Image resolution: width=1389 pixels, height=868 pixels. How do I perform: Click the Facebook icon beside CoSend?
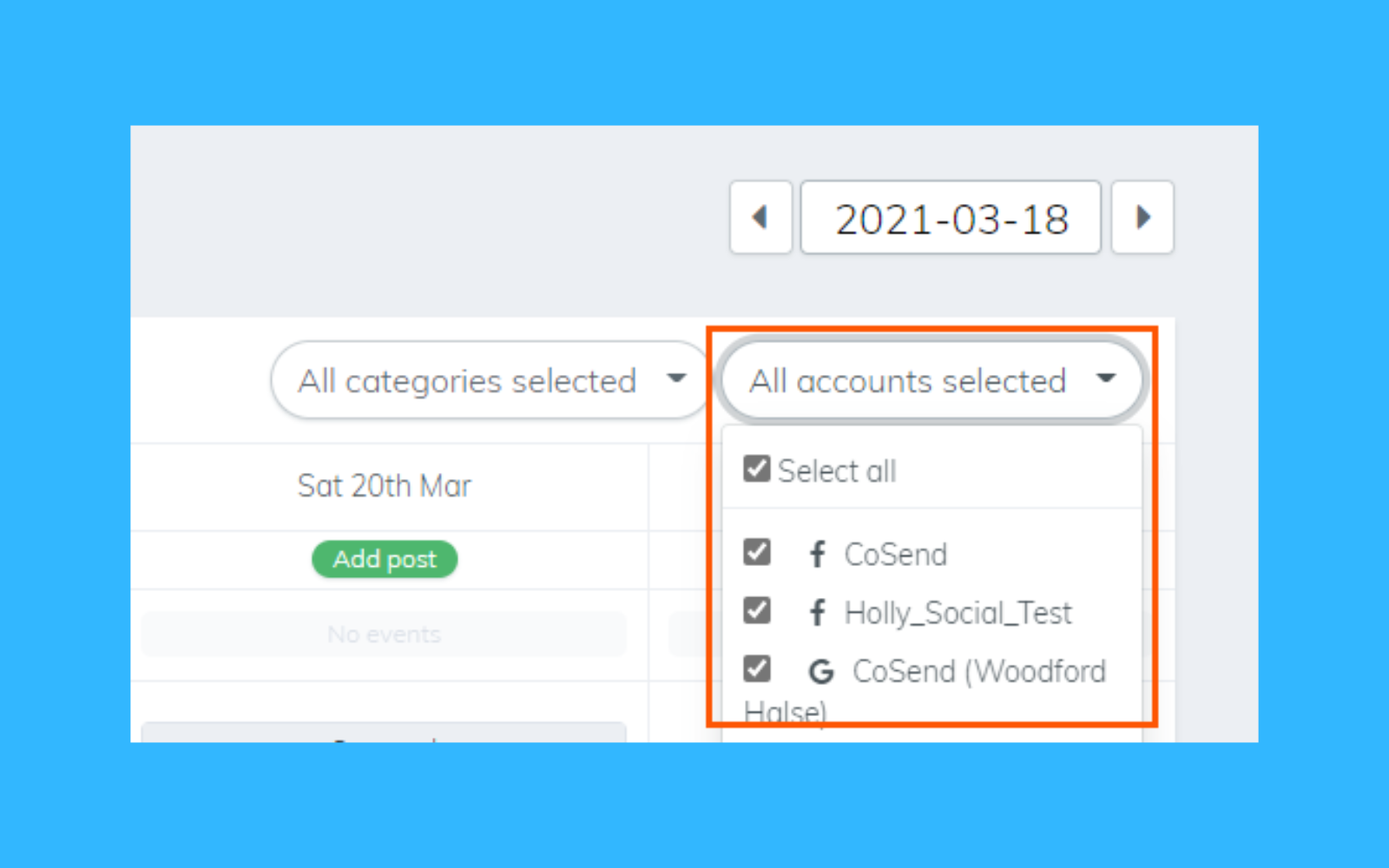pyautogui.click(x=817, y=554)
